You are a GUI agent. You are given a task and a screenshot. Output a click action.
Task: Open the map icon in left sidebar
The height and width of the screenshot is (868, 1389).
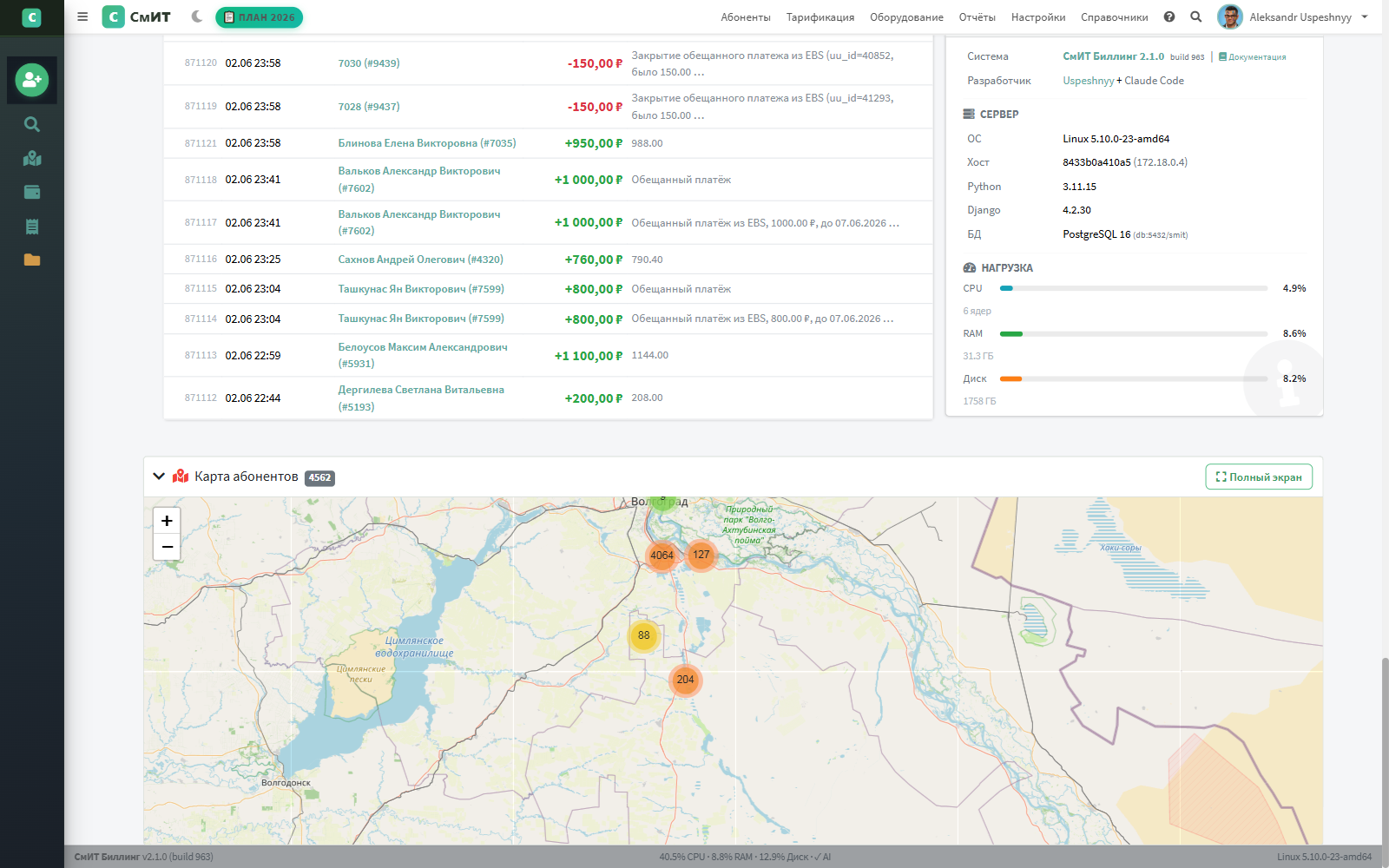pyautogui.click(x=32, y=158)
